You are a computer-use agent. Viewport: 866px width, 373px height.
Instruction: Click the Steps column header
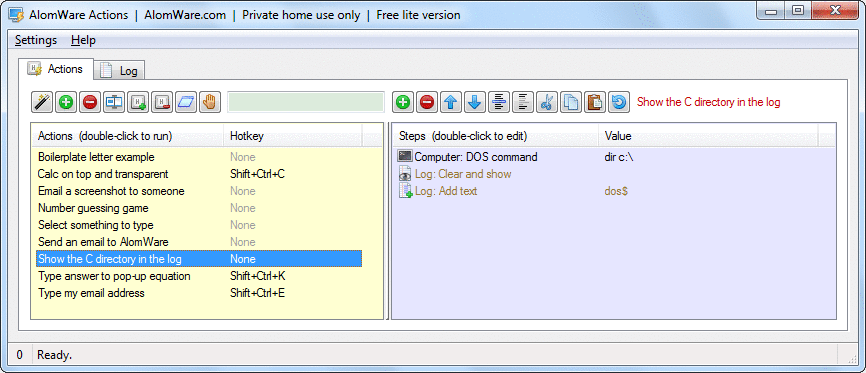(495, 136)
